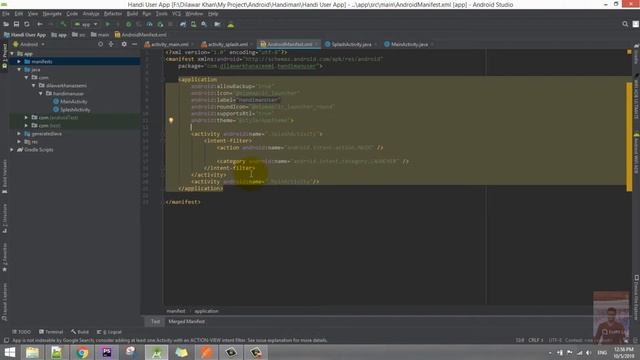
Task: Open PhpStorm from taskbar
Action: click(107, 352)
